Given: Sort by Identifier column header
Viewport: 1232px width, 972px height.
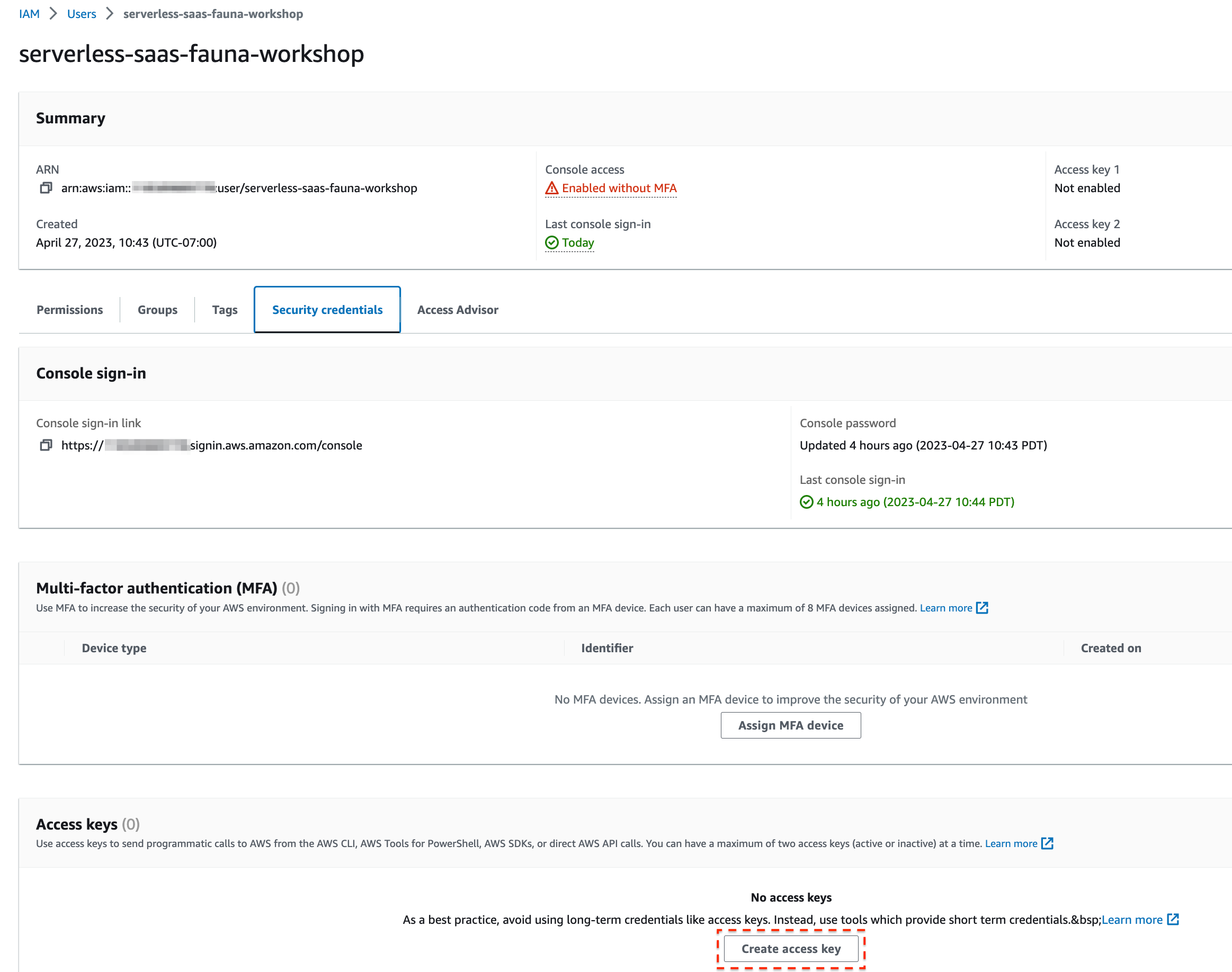Looking at the screenshot, I should pyautogui.click(x=607, y=647).
